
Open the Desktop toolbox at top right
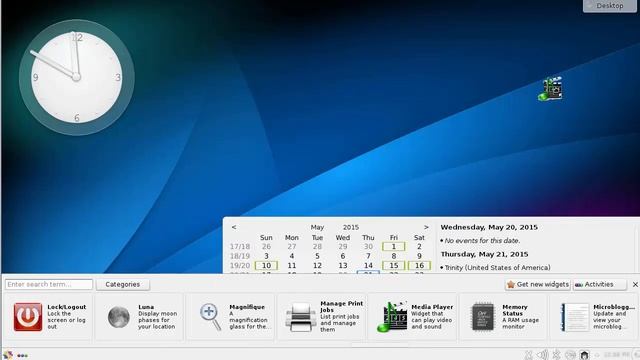610,6
